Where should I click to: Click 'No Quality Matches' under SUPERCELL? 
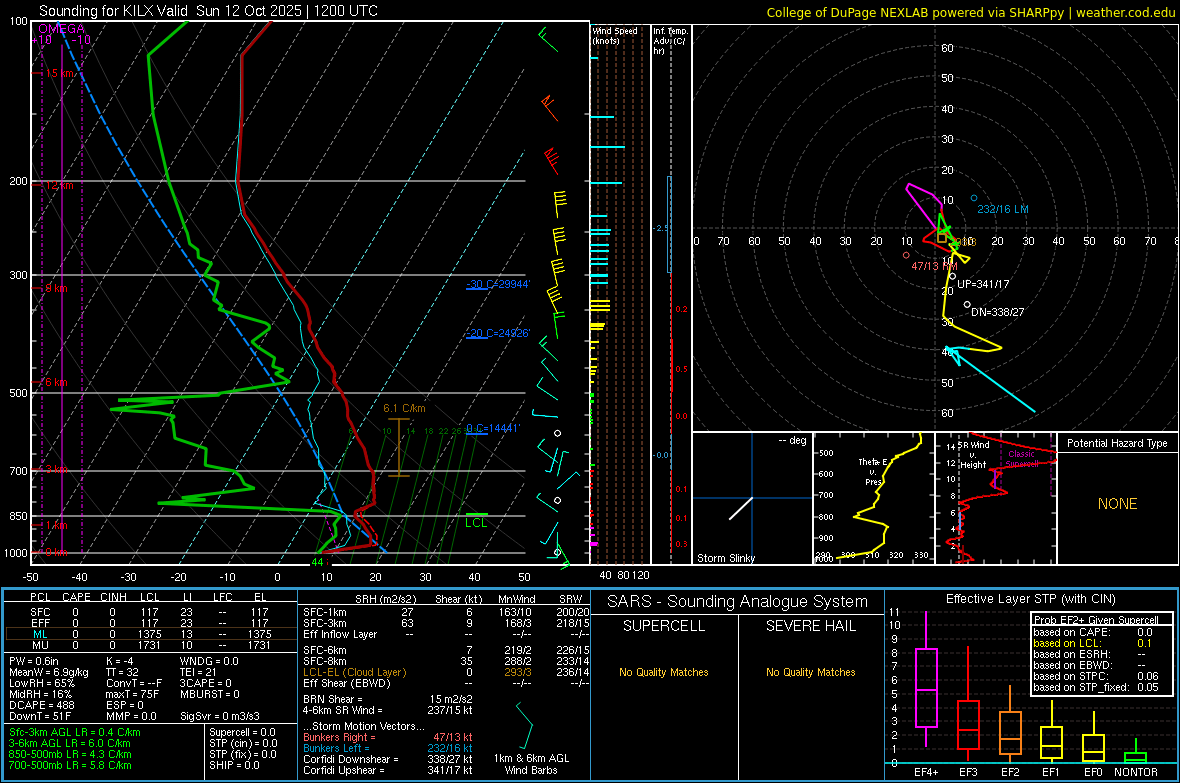664,672
